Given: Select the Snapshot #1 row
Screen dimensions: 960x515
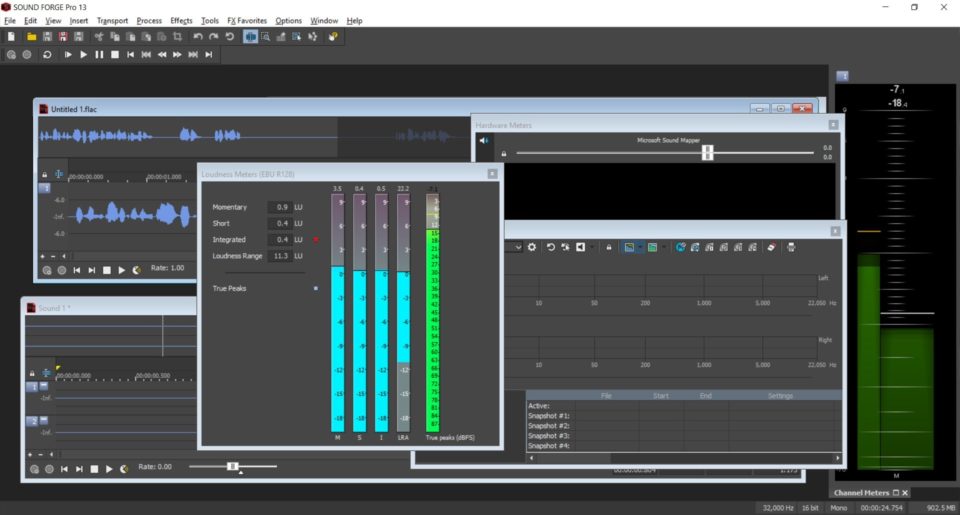Looking at the screenshot, I should pos(684,416).
